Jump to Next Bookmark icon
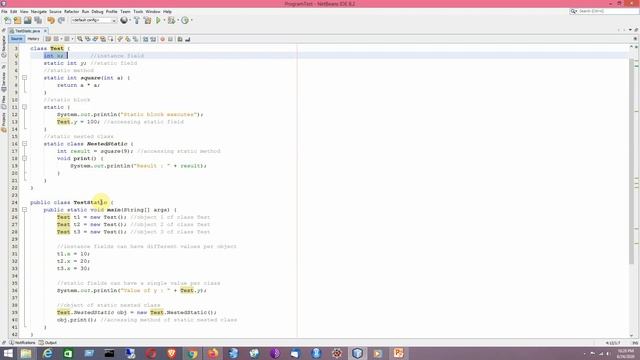The image size is (640, 360). tap(128, 39)
